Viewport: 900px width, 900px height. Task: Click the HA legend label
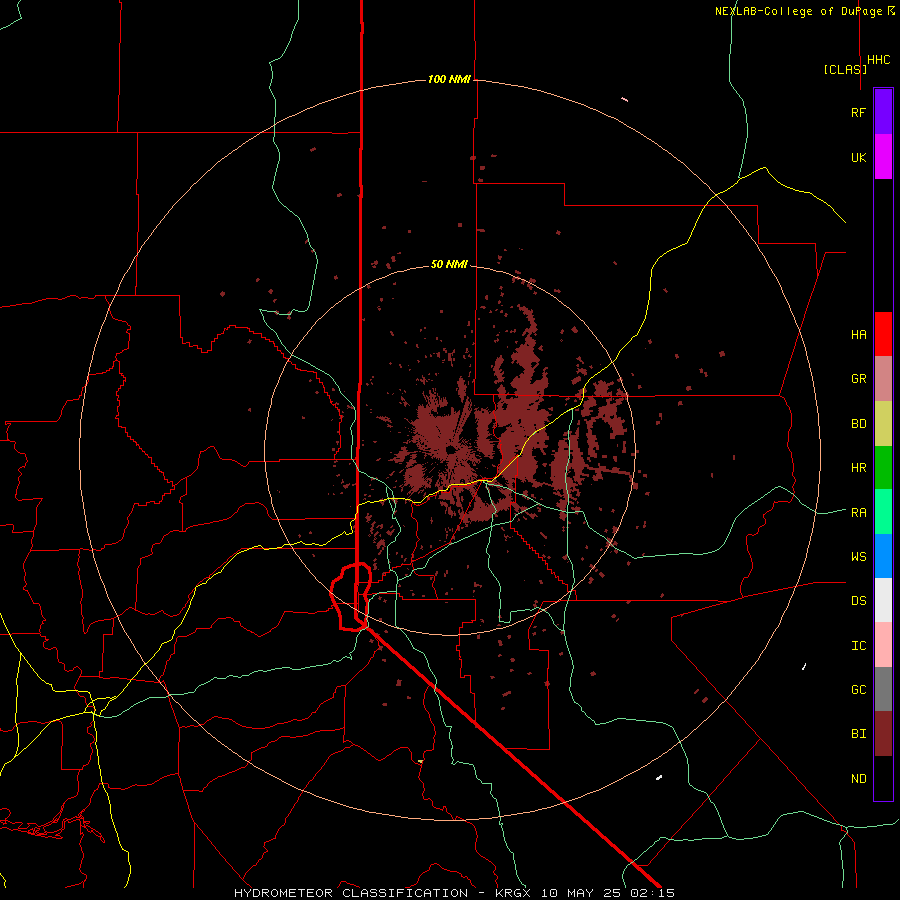858,335
